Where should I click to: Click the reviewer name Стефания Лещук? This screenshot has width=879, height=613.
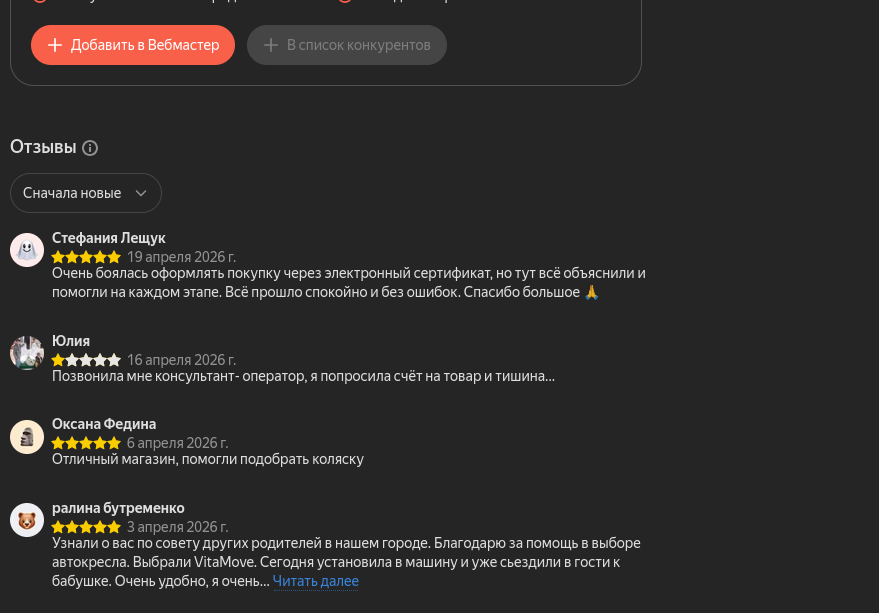tap(109, 238)
